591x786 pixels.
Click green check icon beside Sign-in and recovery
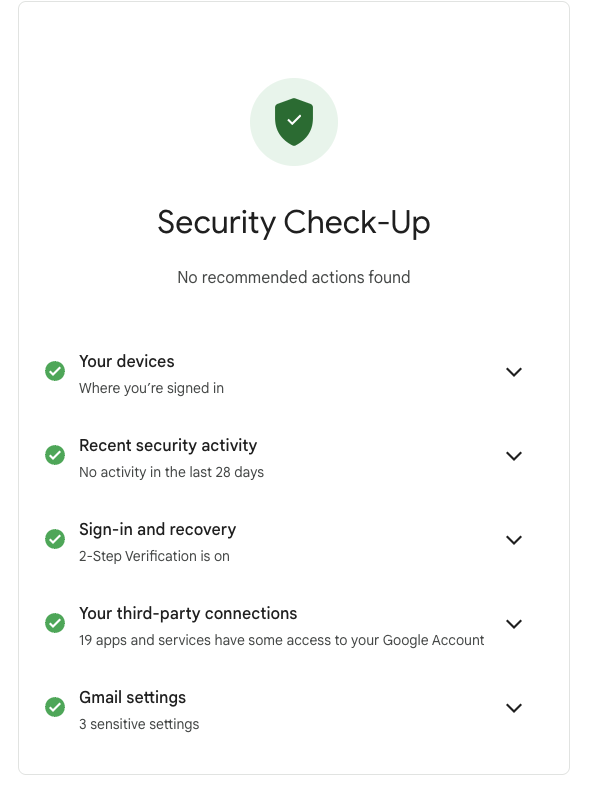pyautogui.click(x=55, y=539)
